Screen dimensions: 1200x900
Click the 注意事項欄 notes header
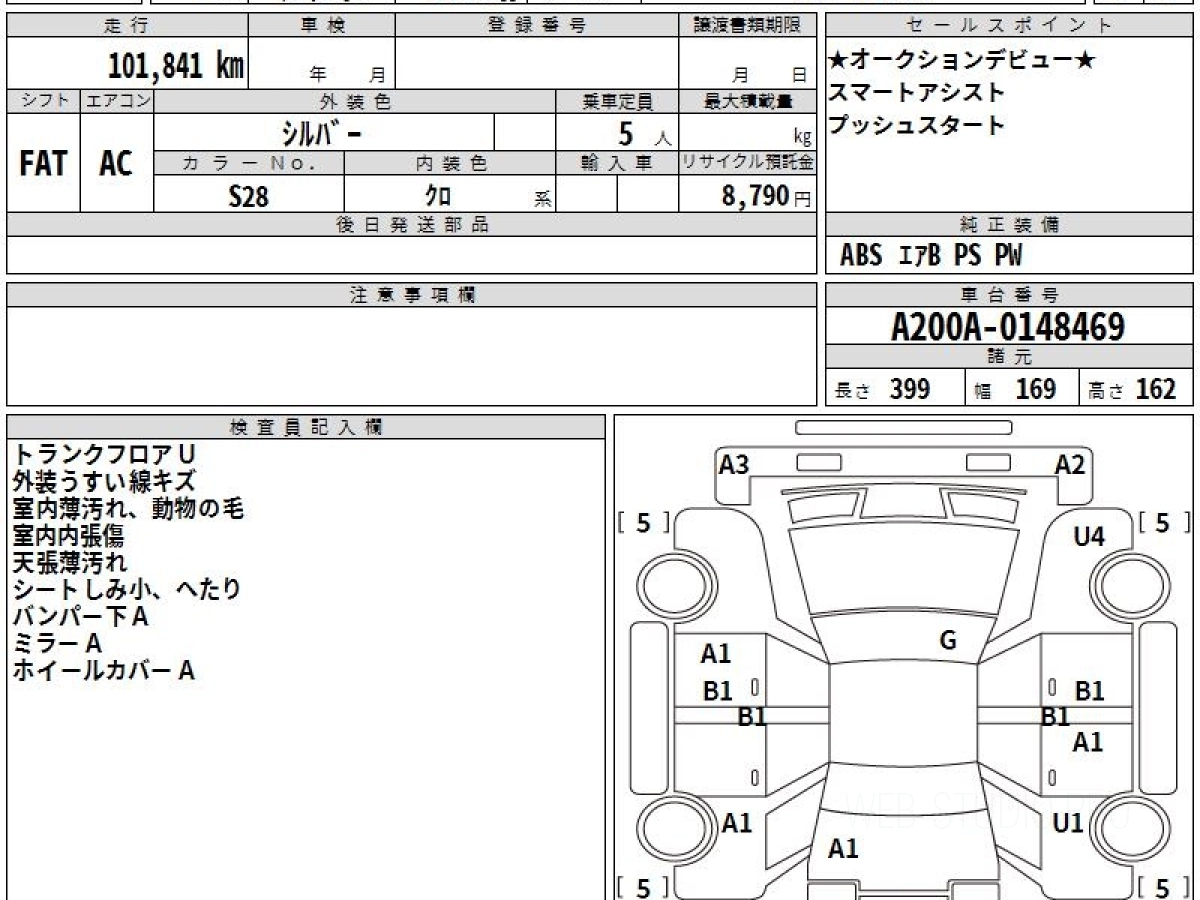412,295
